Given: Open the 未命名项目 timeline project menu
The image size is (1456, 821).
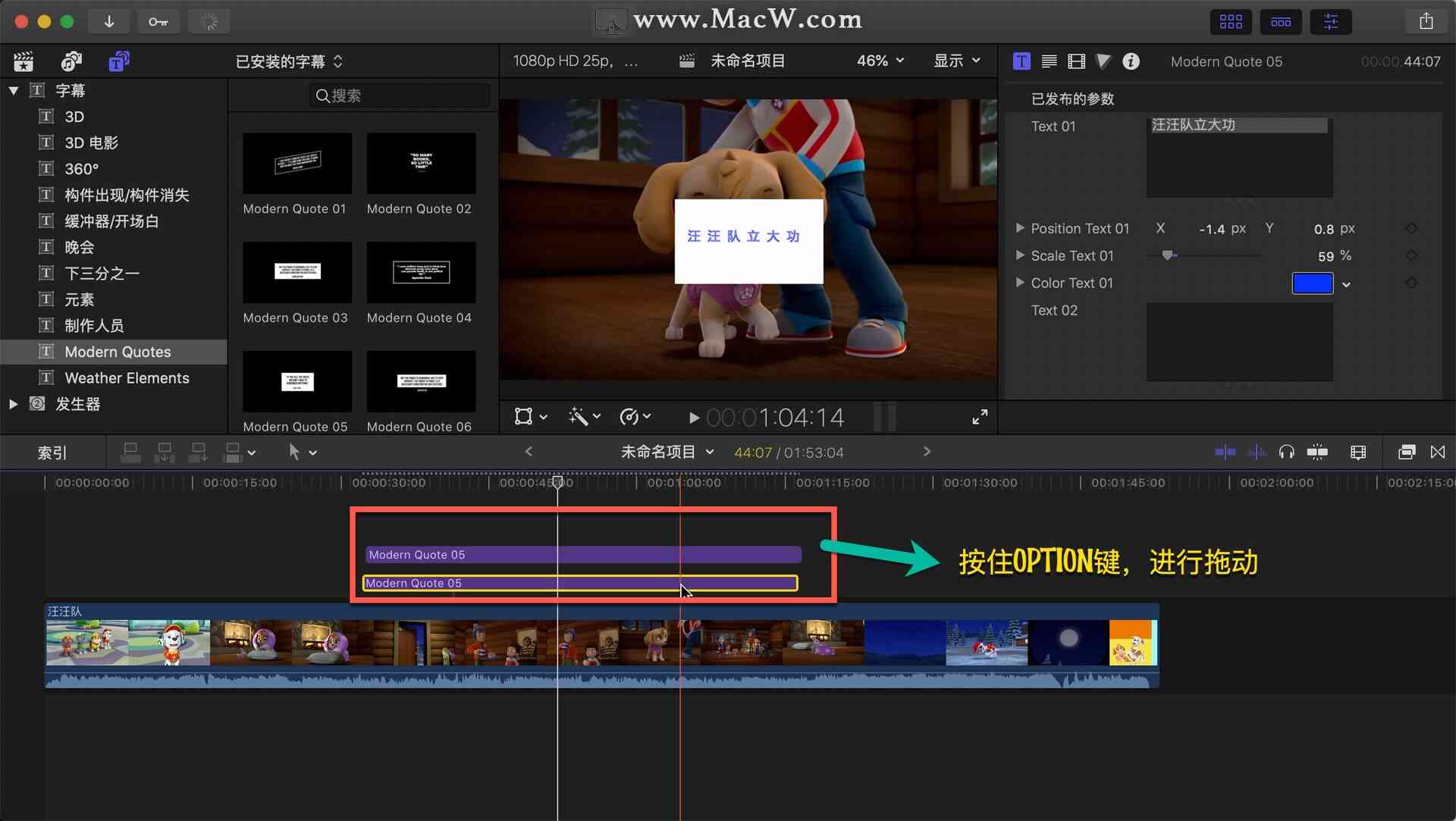Looking at the screenshot, I should pos(667,452).
